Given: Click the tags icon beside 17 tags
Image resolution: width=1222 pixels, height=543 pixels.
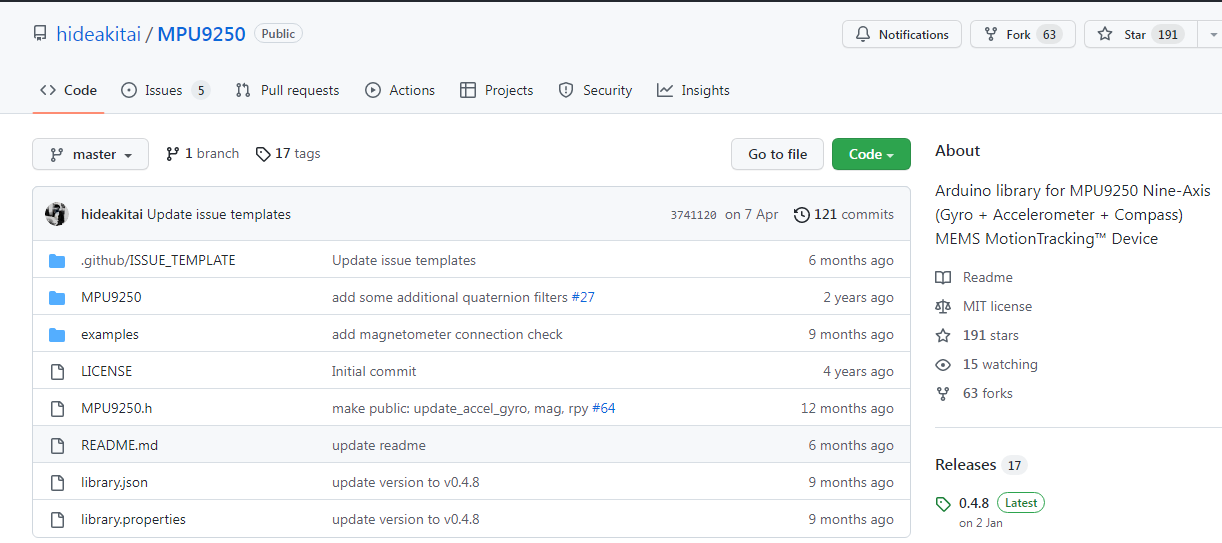Looking at the screenshot, I should (263, 154).
